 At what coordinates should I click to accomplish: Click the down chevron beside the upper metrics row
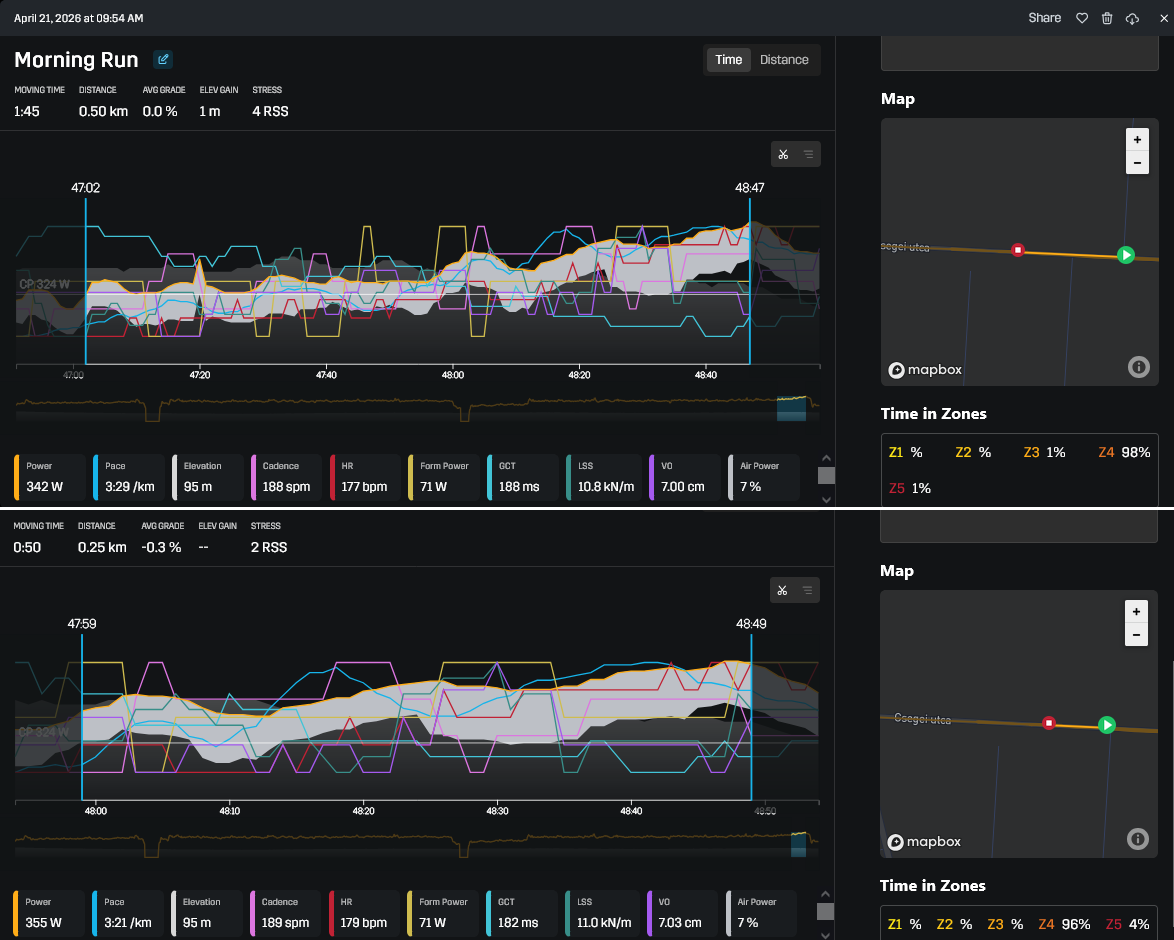(x=826, y=498)
